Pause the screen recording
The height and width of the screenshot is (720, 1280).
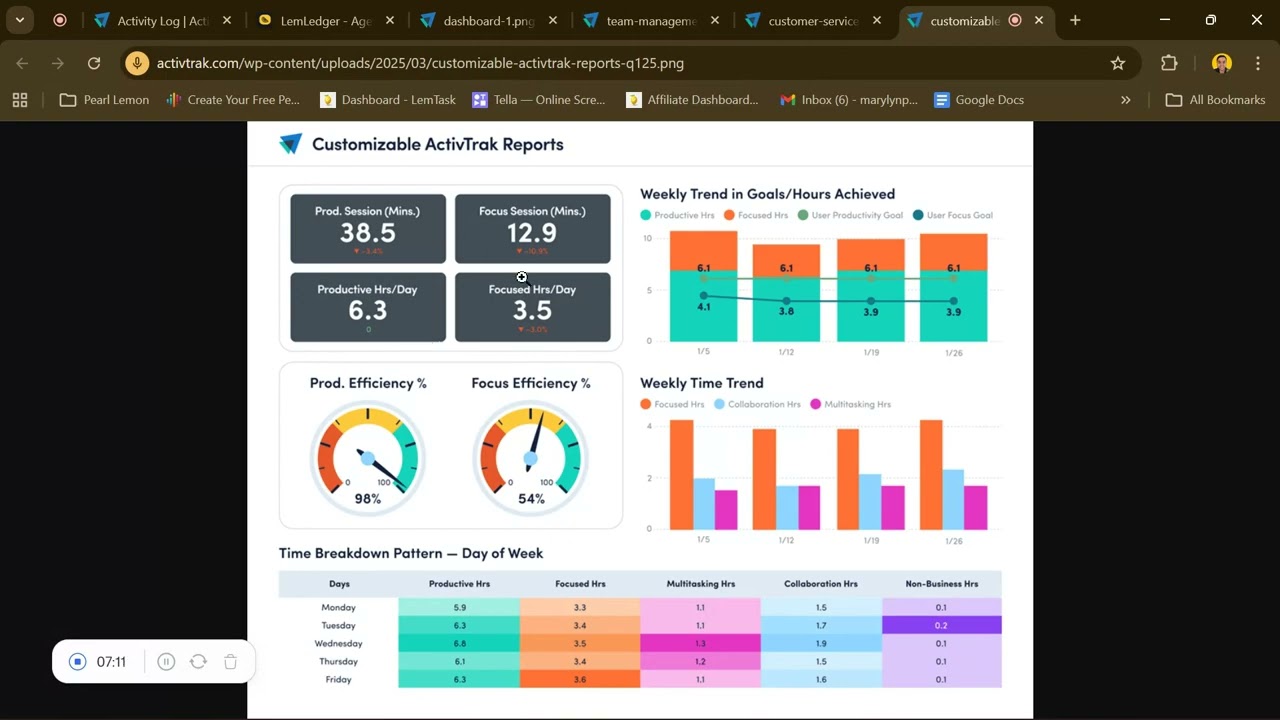167,662
